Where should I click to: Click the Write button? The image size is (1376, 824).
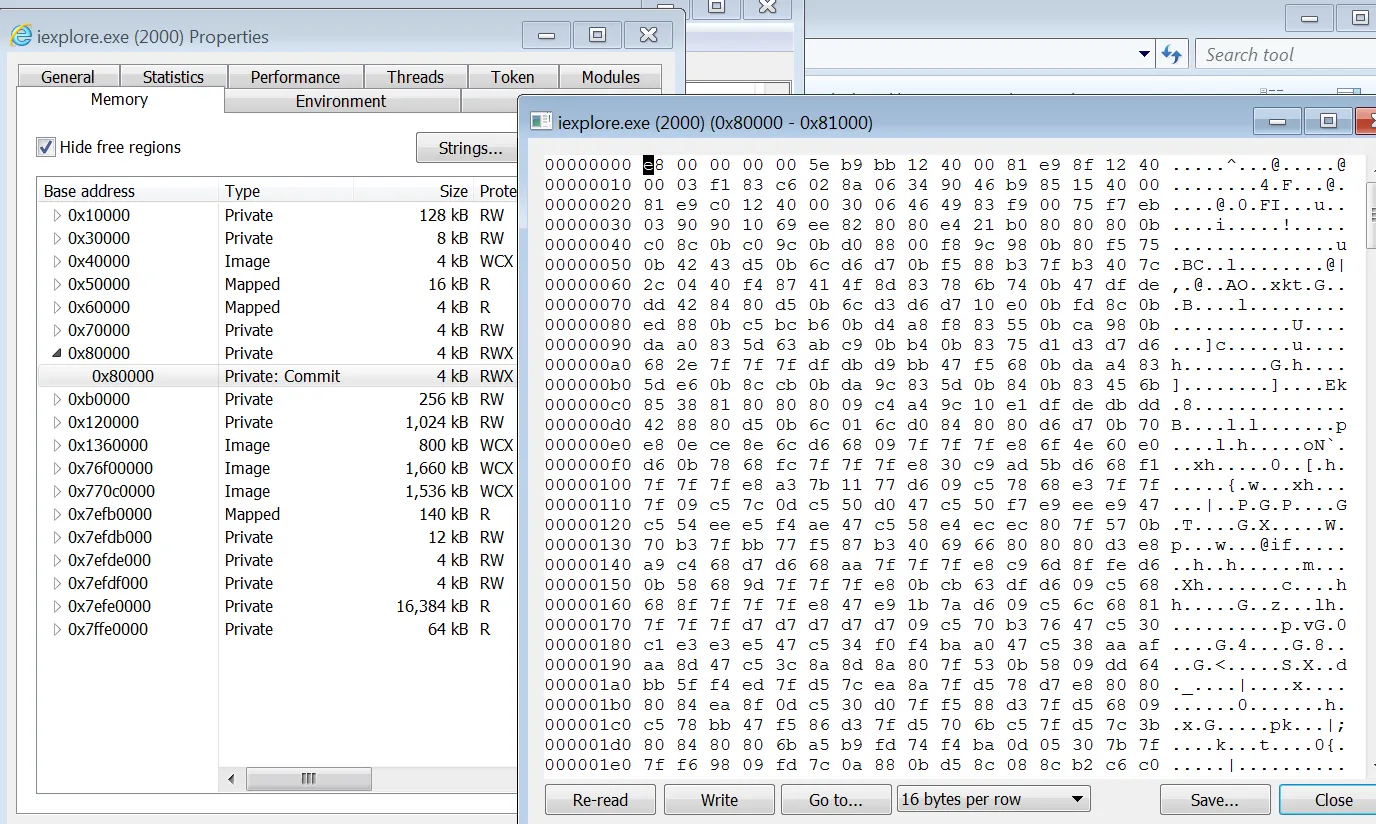[719, 799]
